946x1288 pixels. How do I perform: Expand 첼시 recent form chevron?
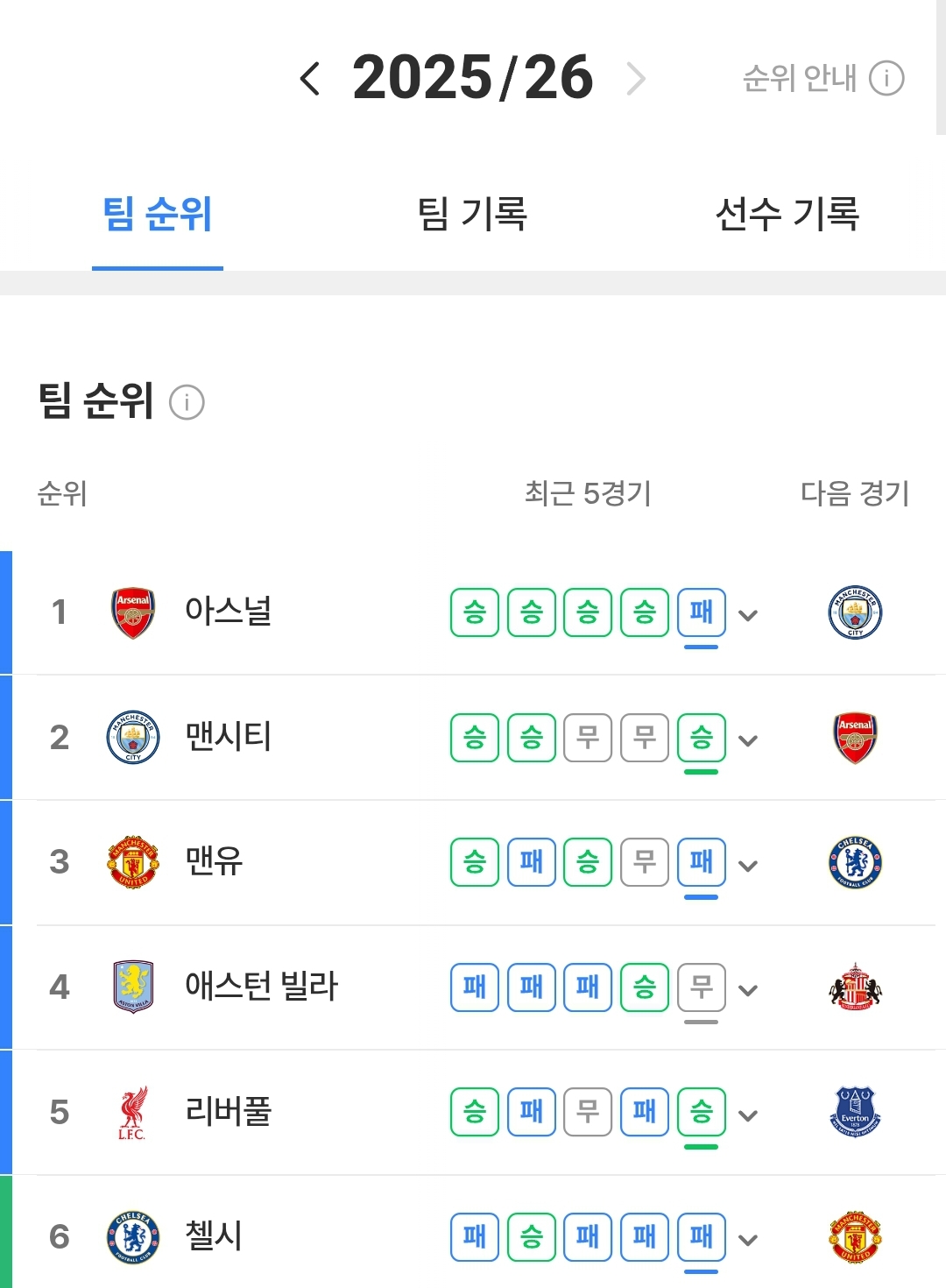click(748, 1241)
